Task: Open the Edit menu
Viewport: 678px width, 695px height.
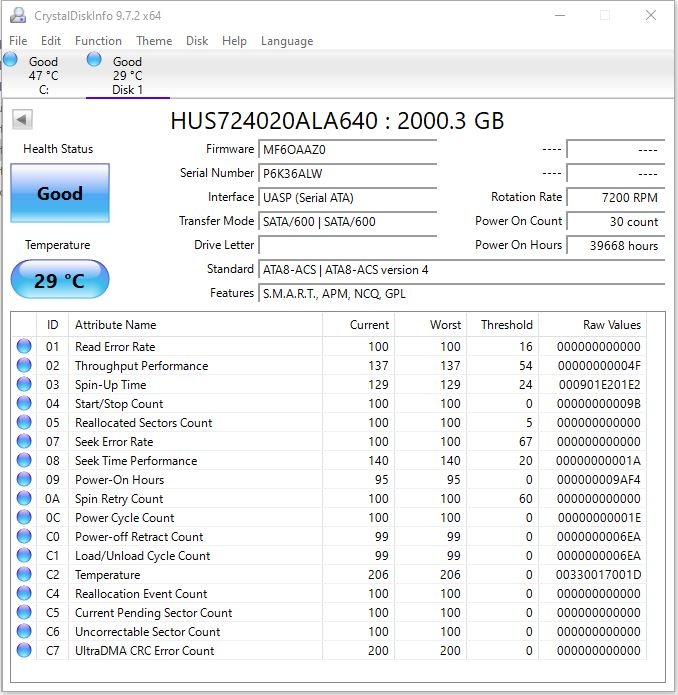Action: pyautogui.click(x=51, y=41)
